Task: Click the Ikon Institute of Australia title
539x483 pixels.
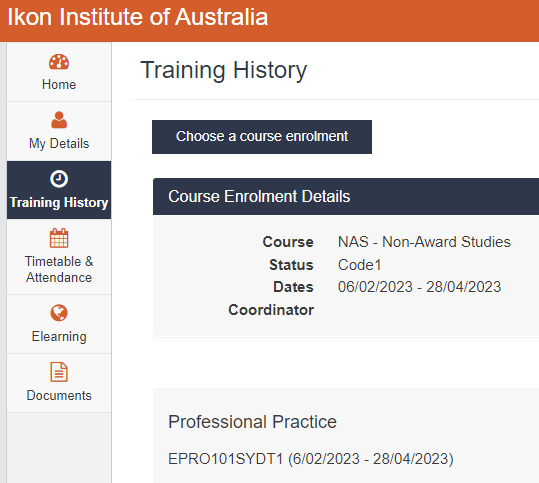Action: coord(138,17)
